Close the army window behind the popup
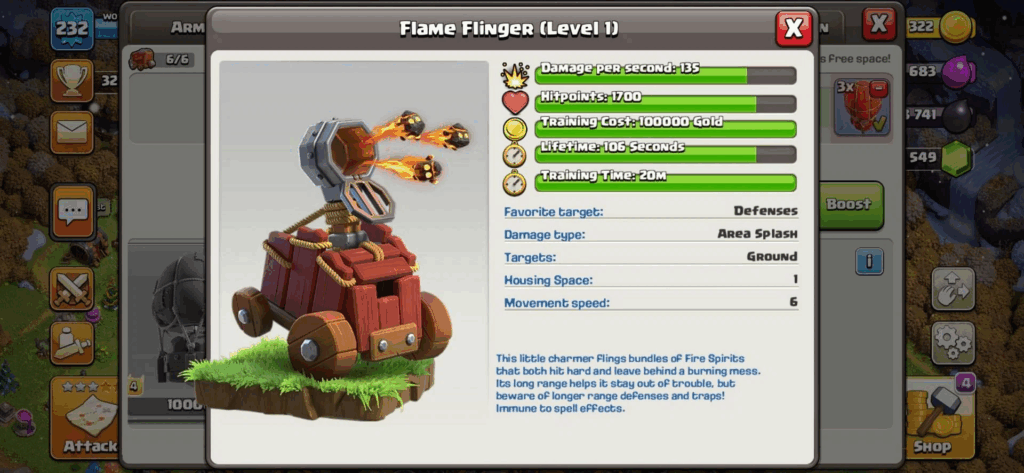This screenshot has width=1024, height=473. (x=879, y=25)
